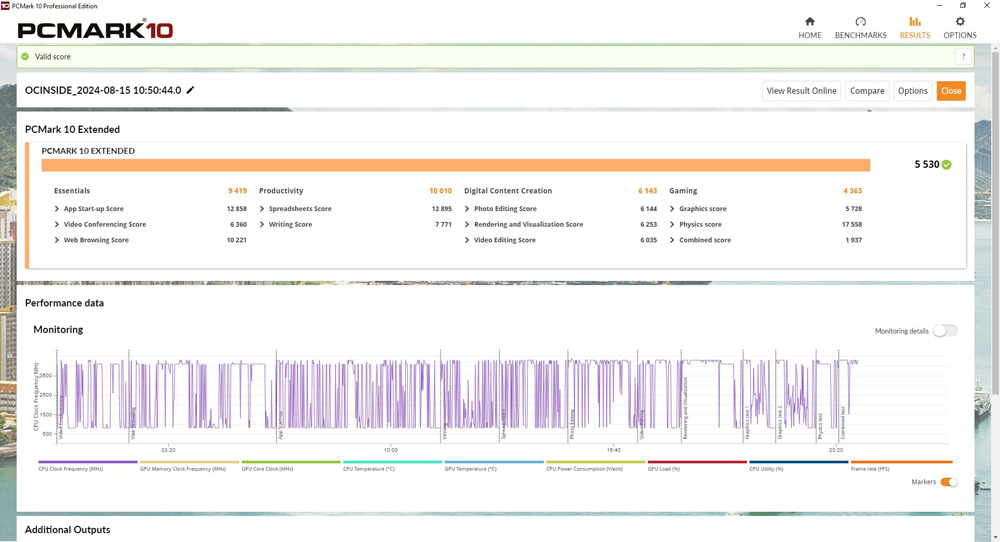Click Combined score value 1 937
The width and height of the screenshot is (1000, 542).
tap(853, 240)
